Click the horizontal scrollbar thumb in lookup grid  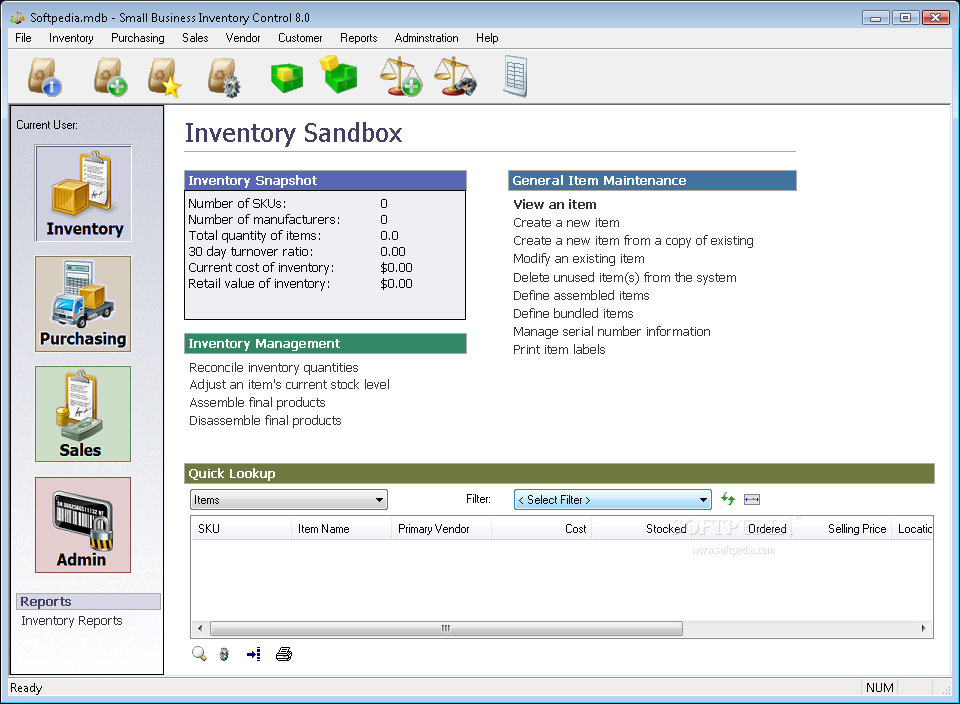[x=446, y=628]
